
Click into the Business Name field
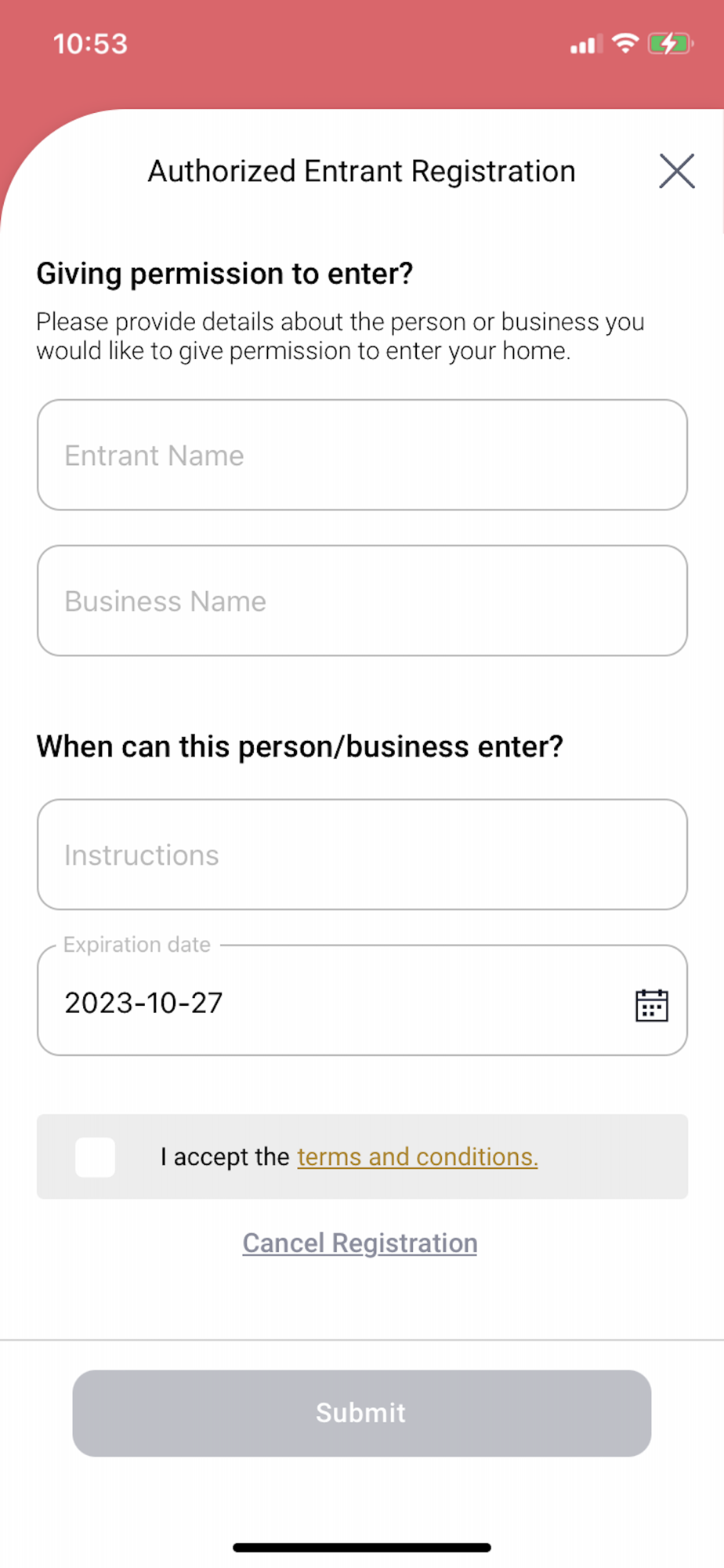362,601
